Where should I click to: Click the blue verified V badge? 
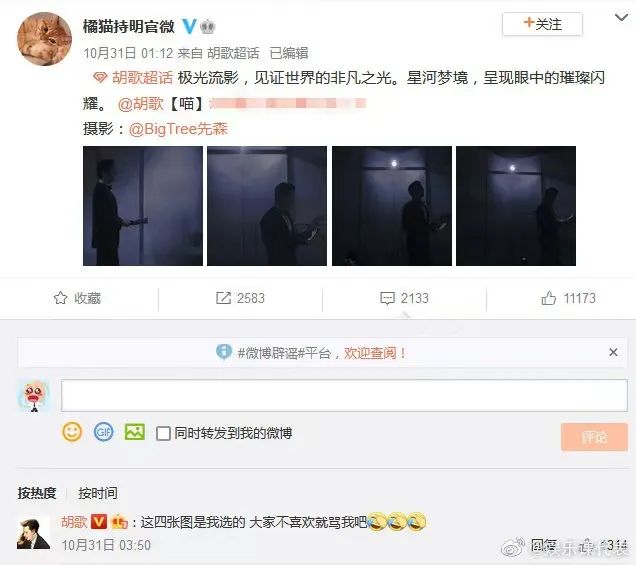(x=189, y=26)
